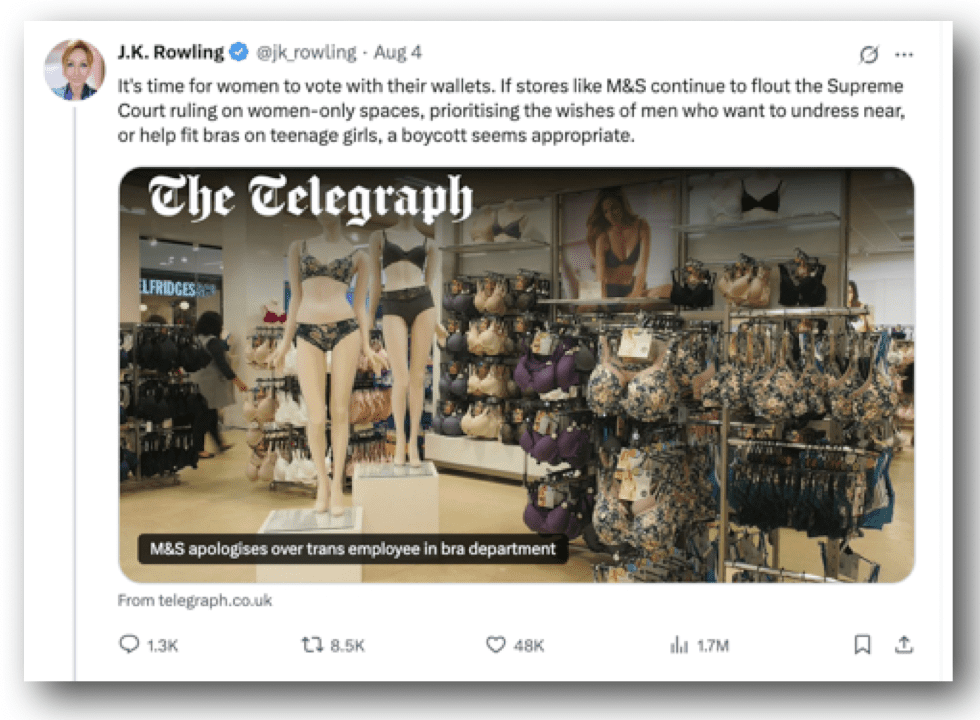
Task: Click the Grok slashed-circle icon
Action: pyautogui.click(x=869, y=55)
